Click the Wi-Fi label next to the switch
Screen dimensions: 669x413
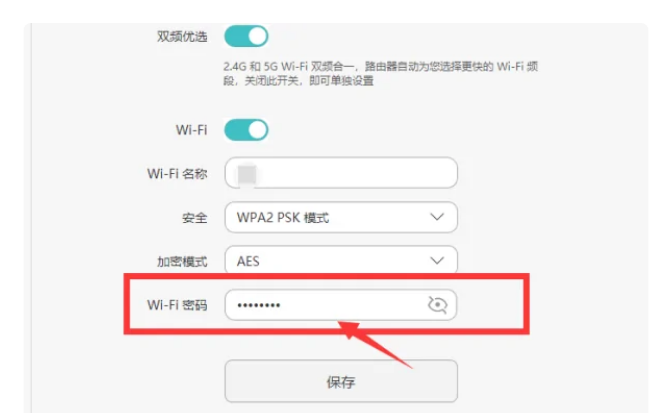coord(191,130)
